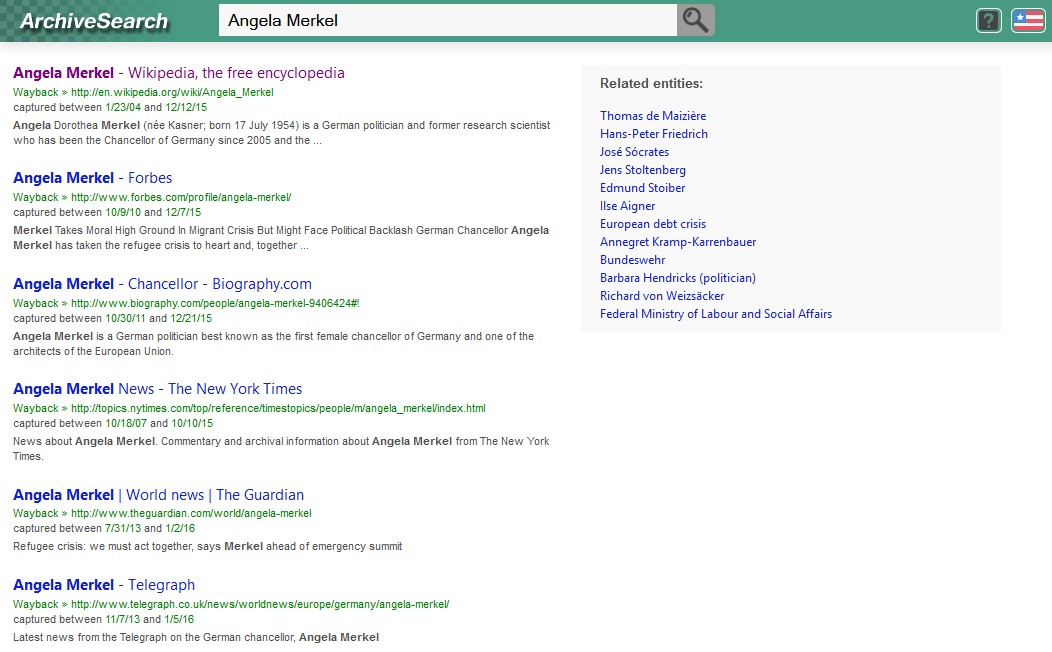1052x652 pixels.
Task: Open the 12/21/15 Biography.com capture date
Action: (191, 319)
